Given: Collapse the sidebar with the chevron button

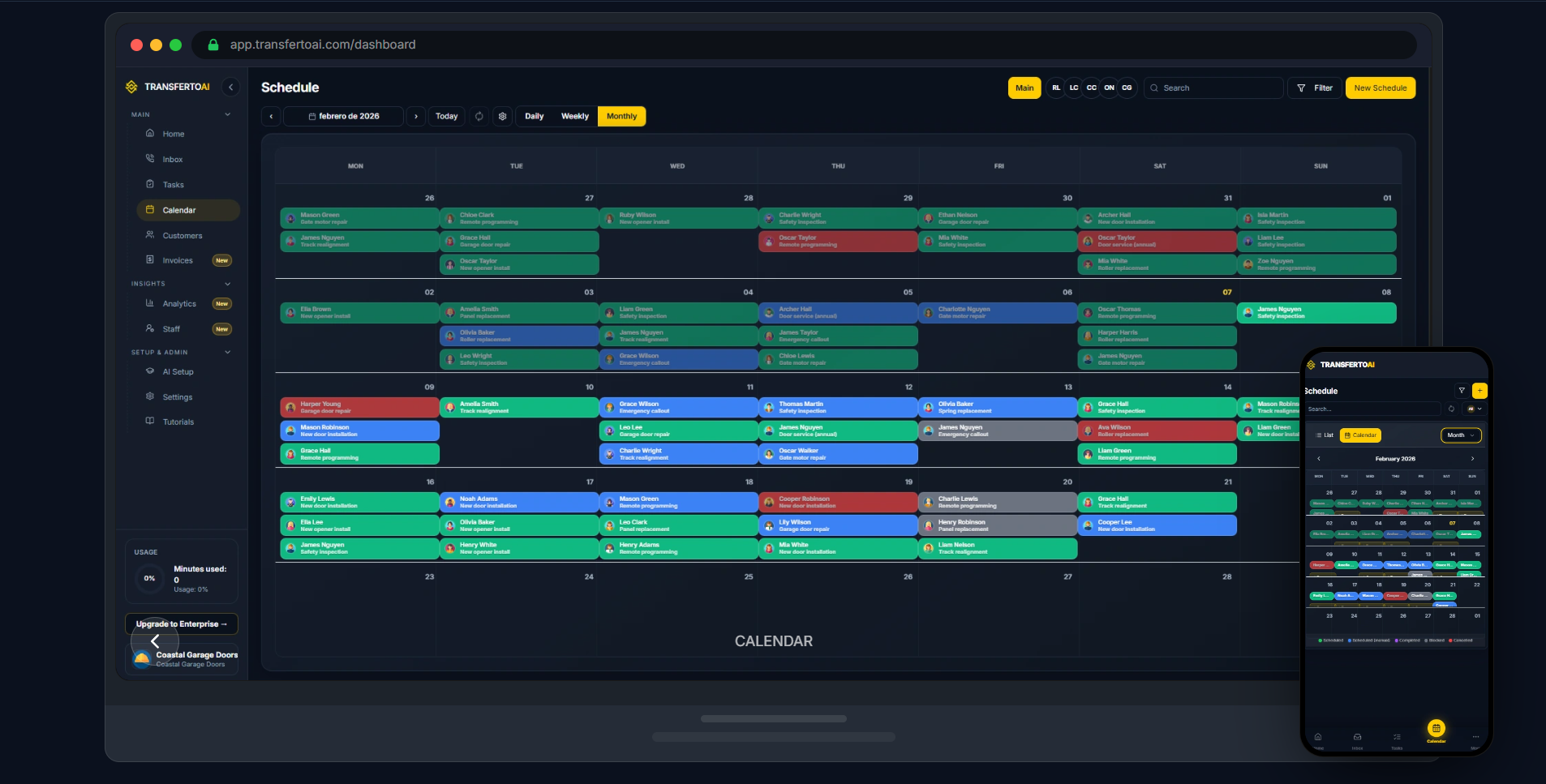Looking at the screenshot, I should point(230,87).
